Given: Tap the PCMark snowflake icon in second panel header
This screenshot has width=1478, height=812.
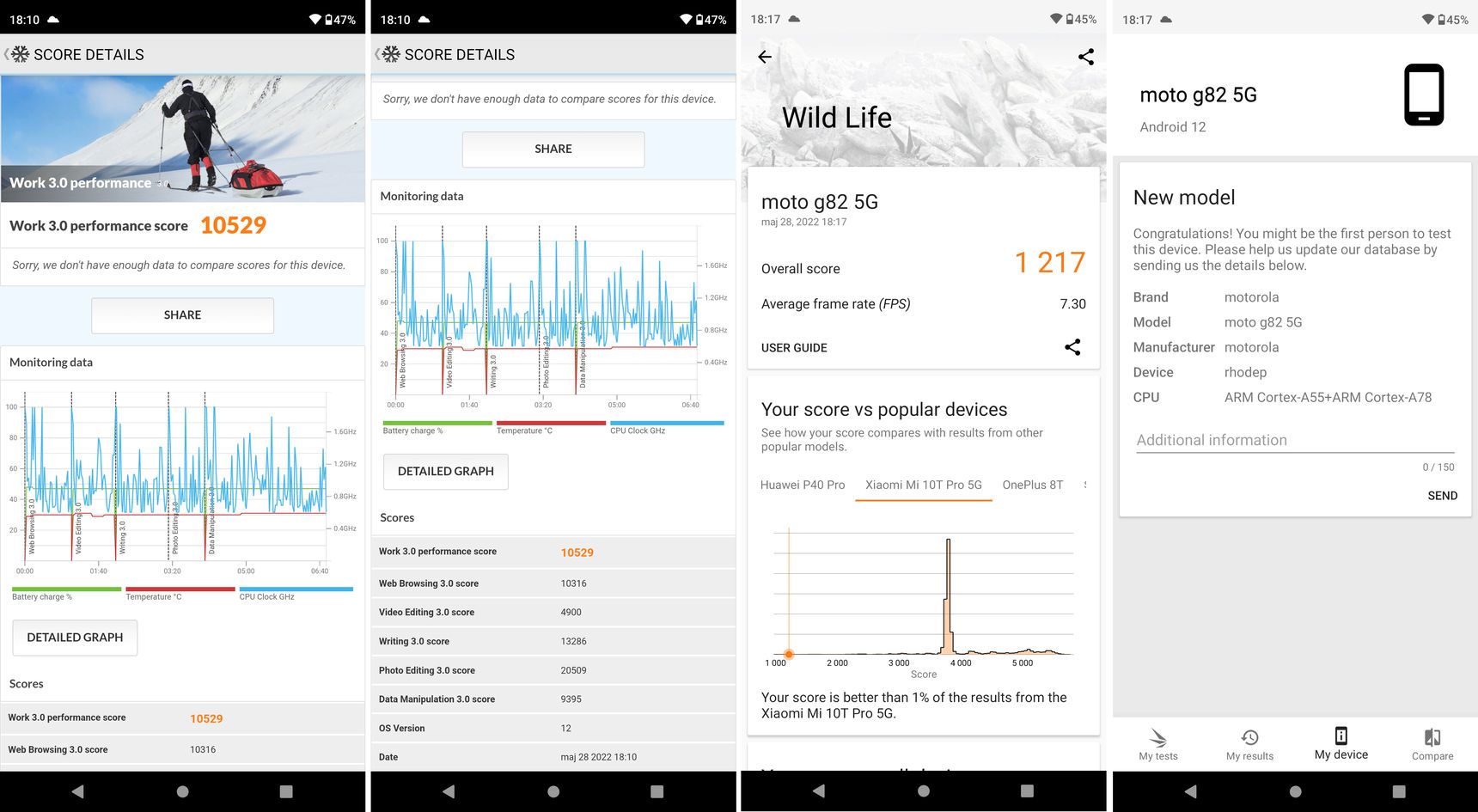Looking at the screenshot, I should 391,54.
